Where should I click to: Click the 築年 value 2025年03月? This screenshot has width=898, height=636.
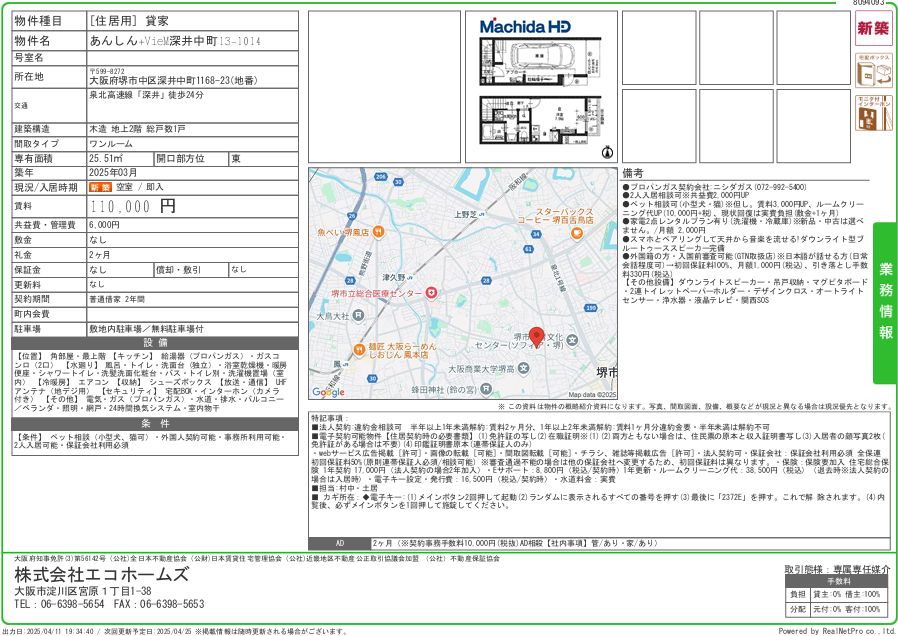point(113,173)
